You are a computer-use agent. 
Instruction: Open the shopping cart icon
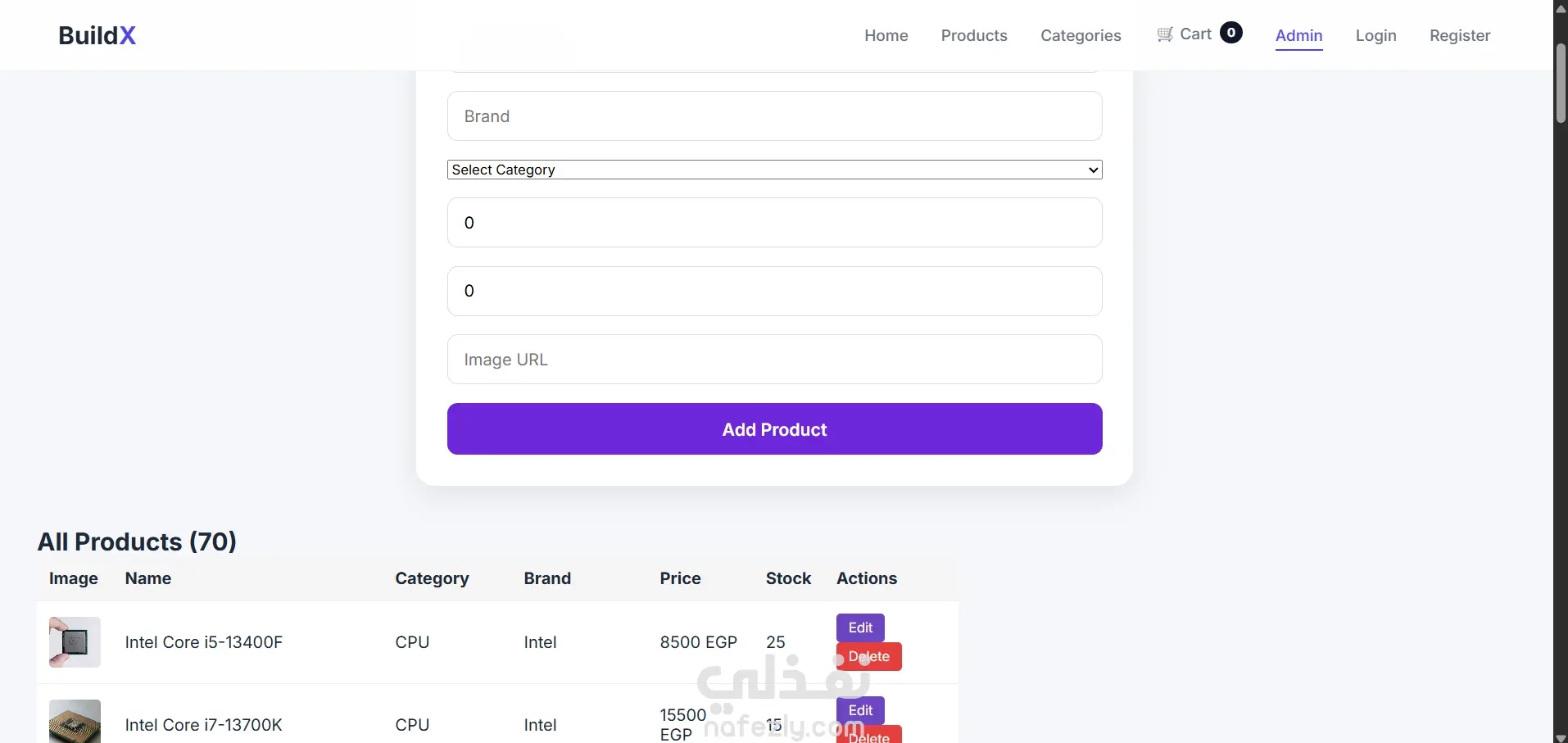coord(1165,34)
